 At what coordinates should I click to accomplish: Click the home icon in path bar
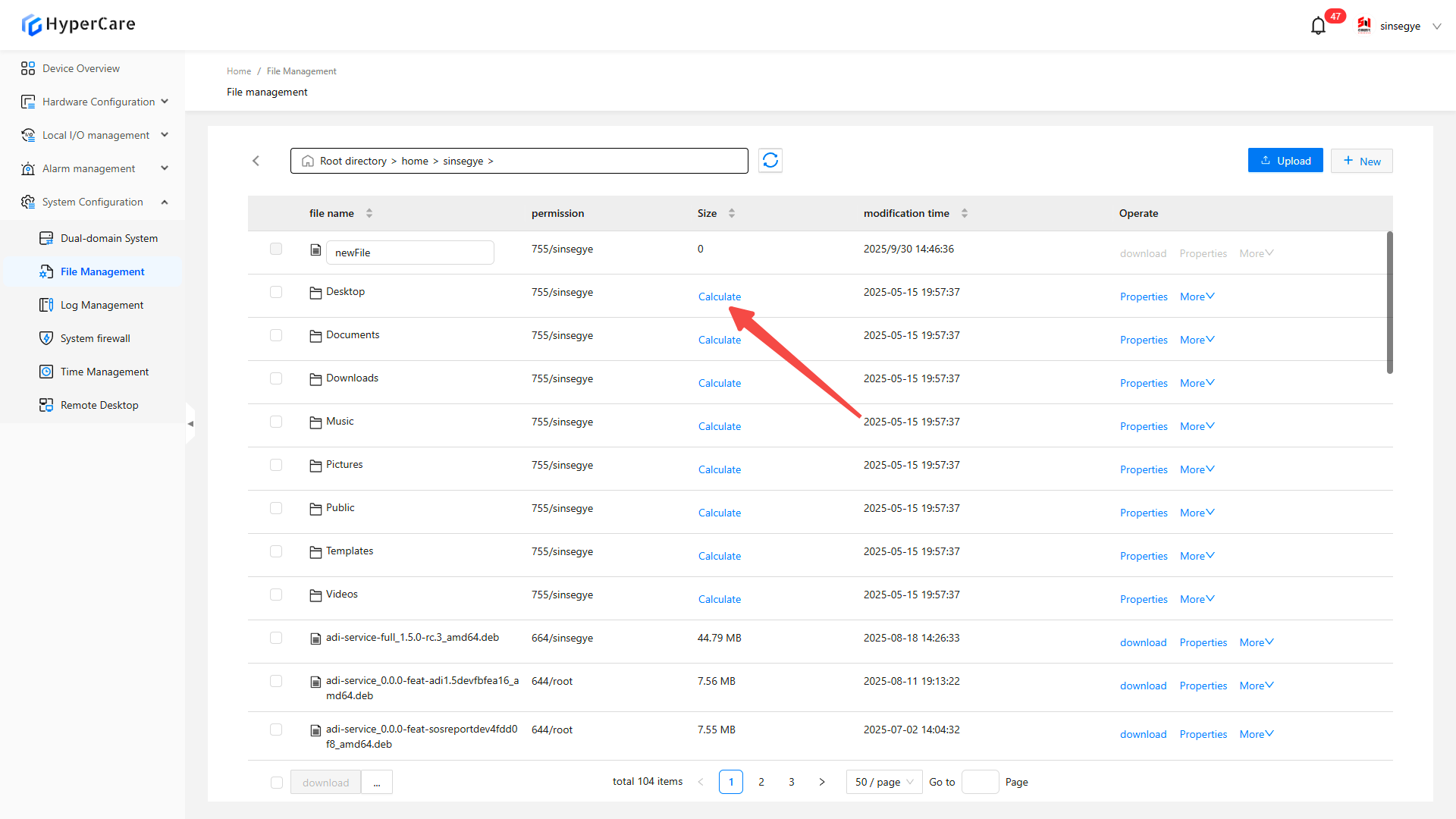pos(308,162)
